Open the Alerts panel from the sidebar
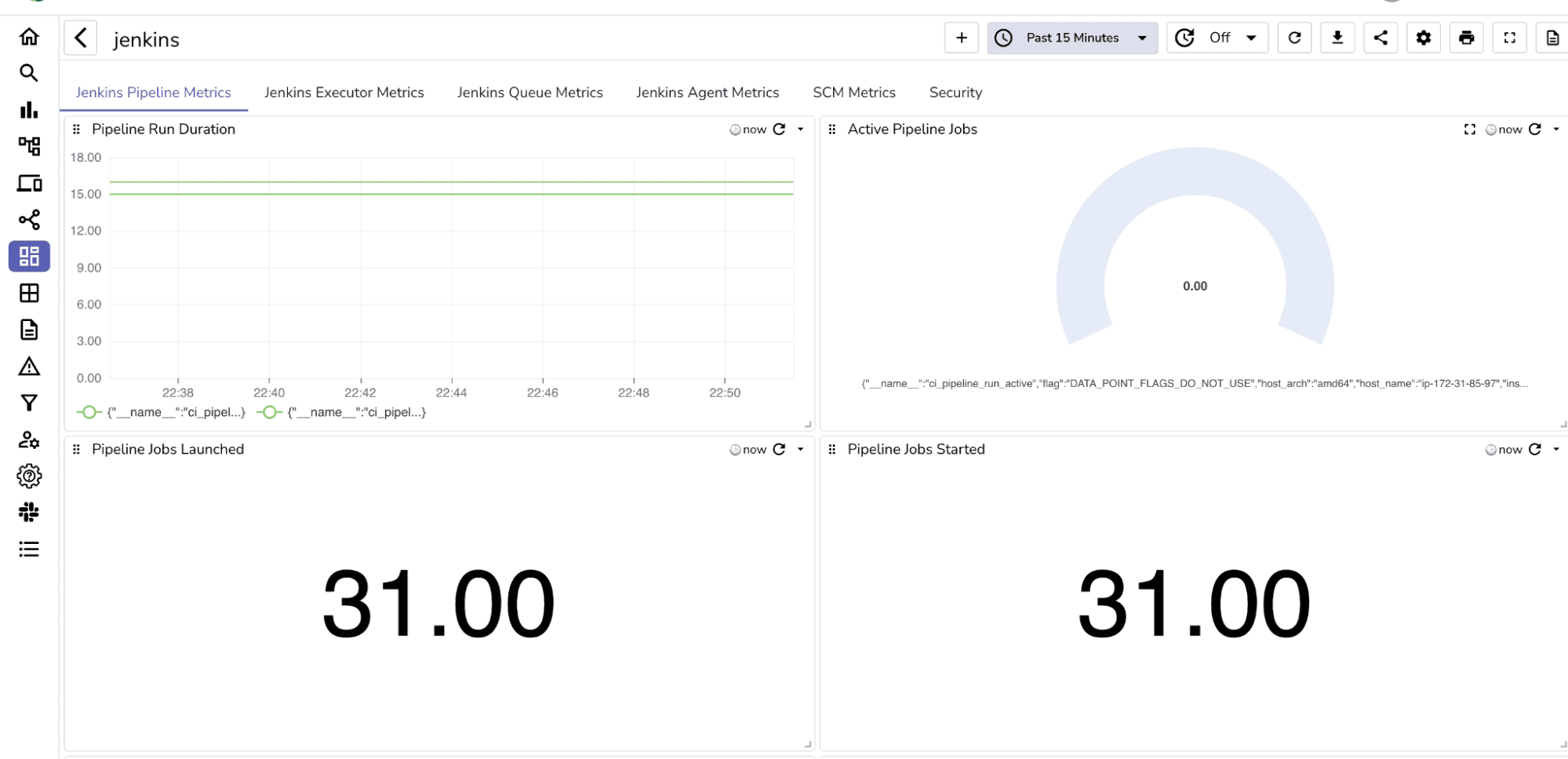Image resolution: width=1568 pixels, height=759 pixels. tap(29, 367)
